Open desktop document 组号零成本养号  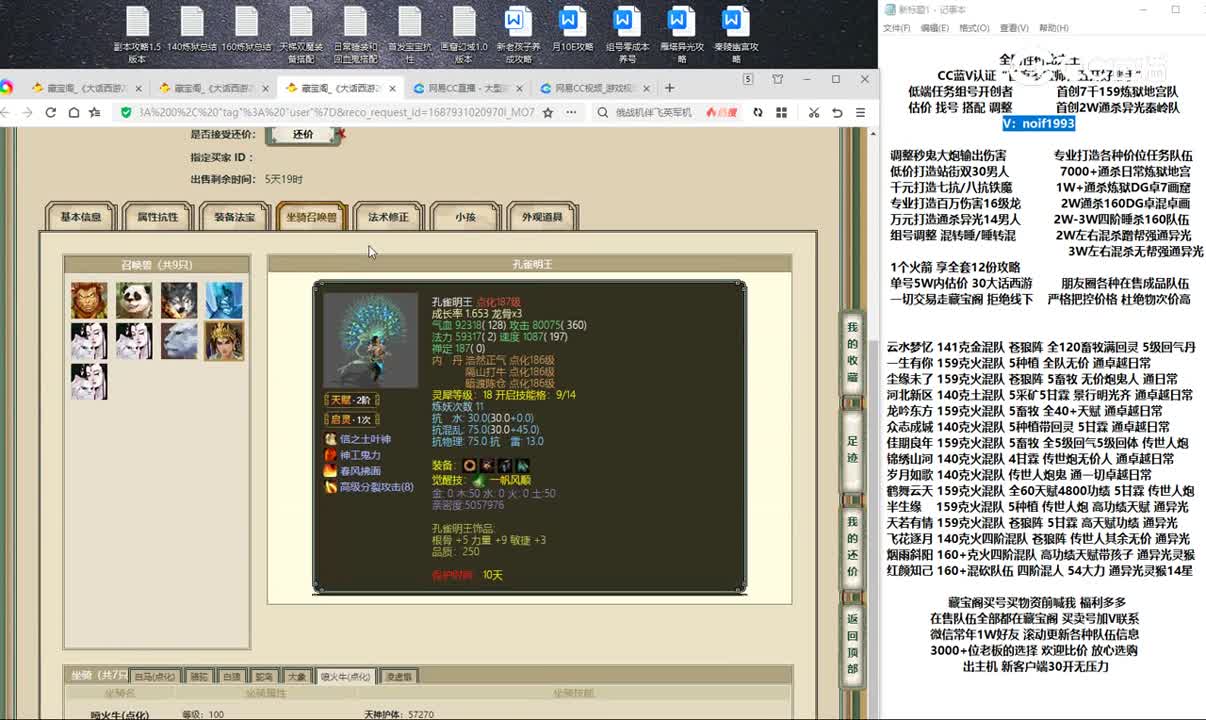tap(626, 34)
